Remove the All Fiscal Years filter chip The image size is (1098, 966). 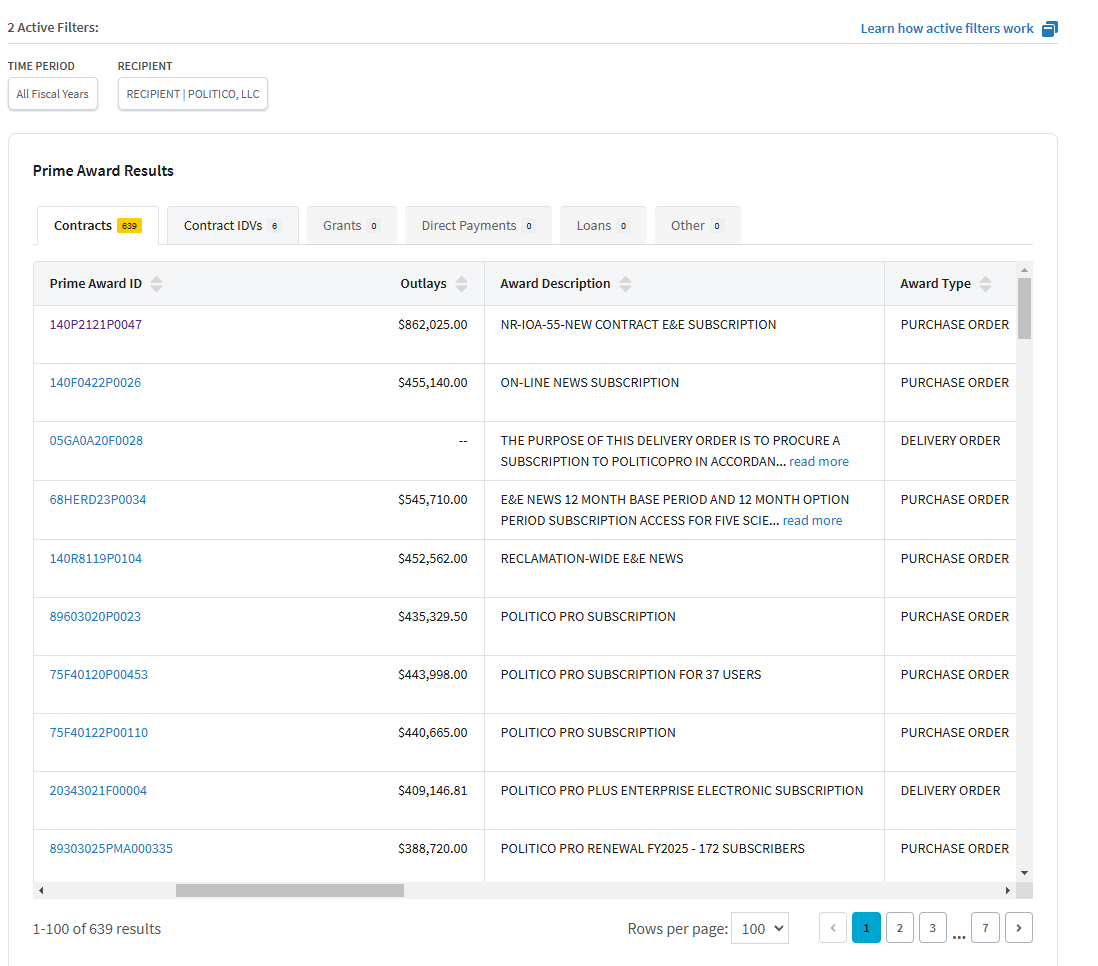53,94
